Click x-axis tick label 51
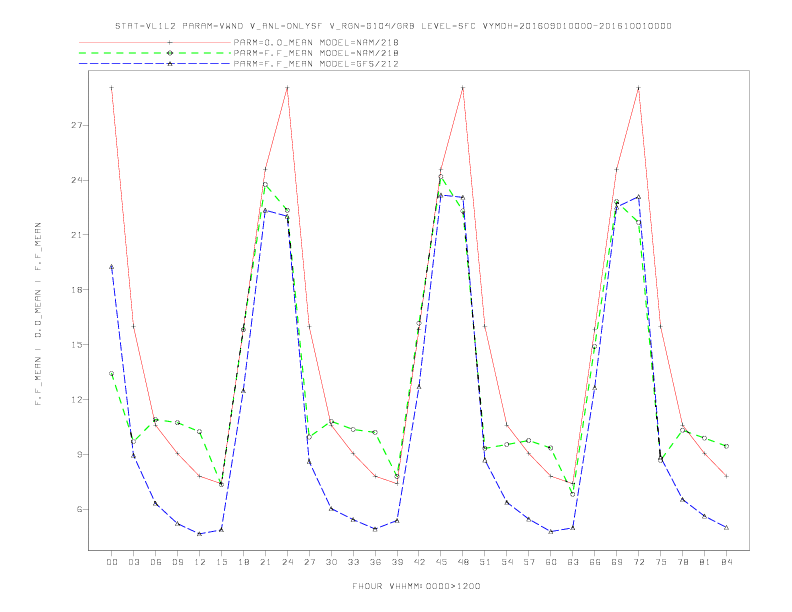792x612 pixels. [485, 562]
